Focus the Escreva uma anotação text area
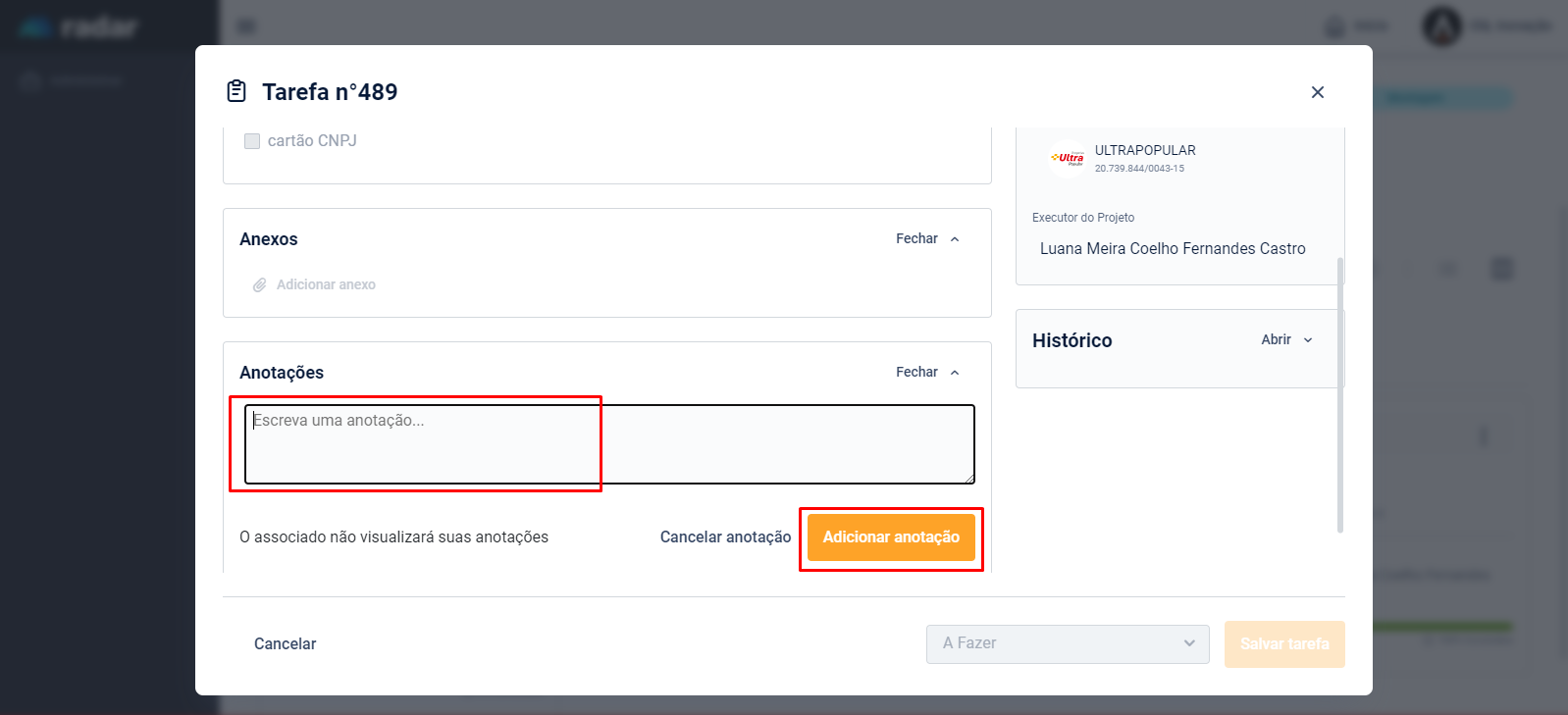The image size is (1568, 715). (608, 444)
